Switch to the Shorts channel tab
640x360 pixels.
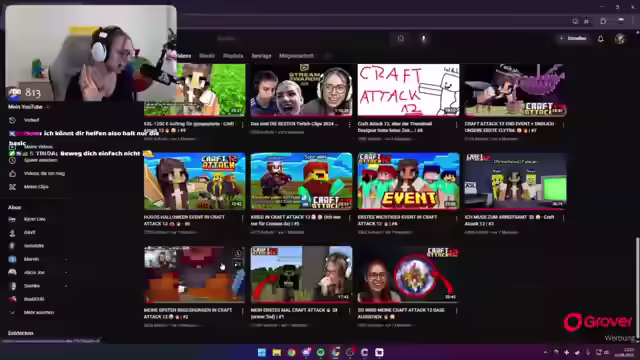[207, 56]
